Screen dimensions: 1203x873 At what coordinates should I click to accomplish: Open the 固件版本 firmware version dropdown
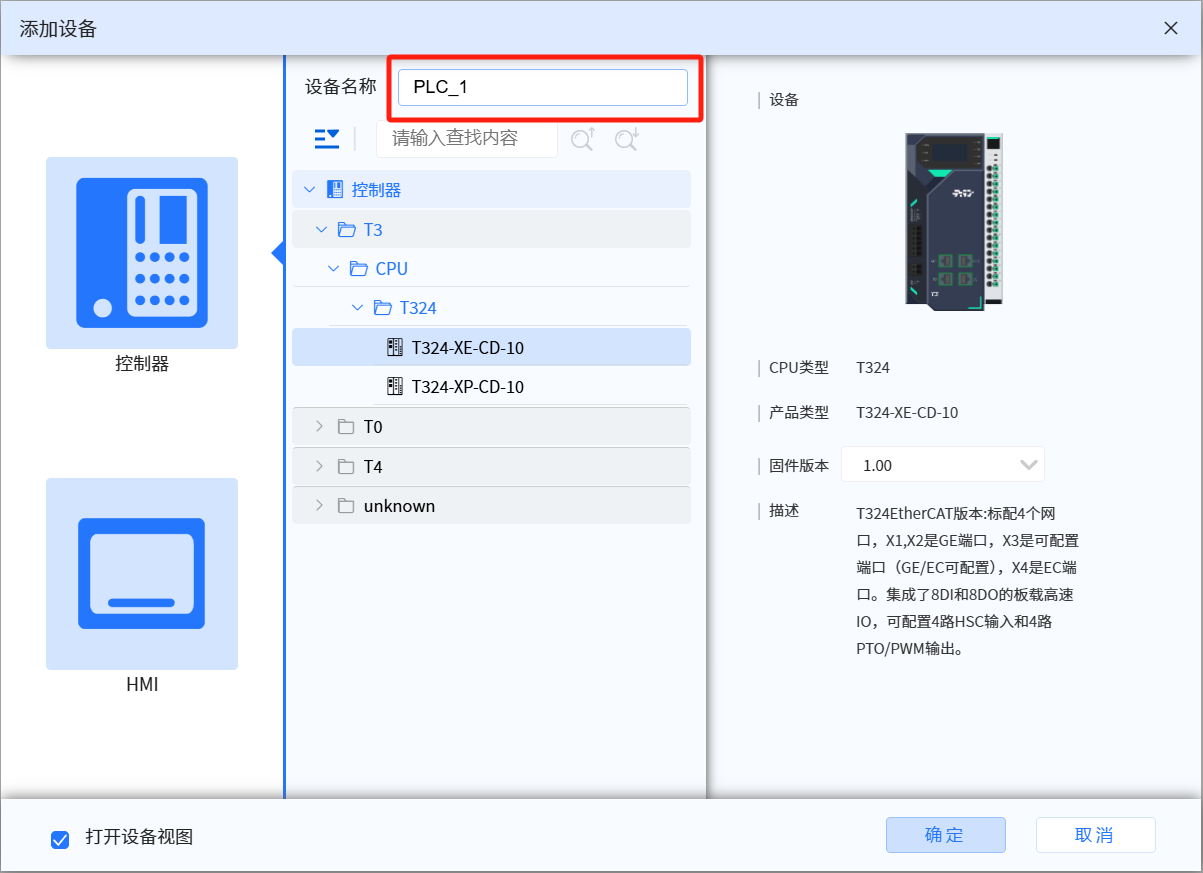[x=1029, y=464]
